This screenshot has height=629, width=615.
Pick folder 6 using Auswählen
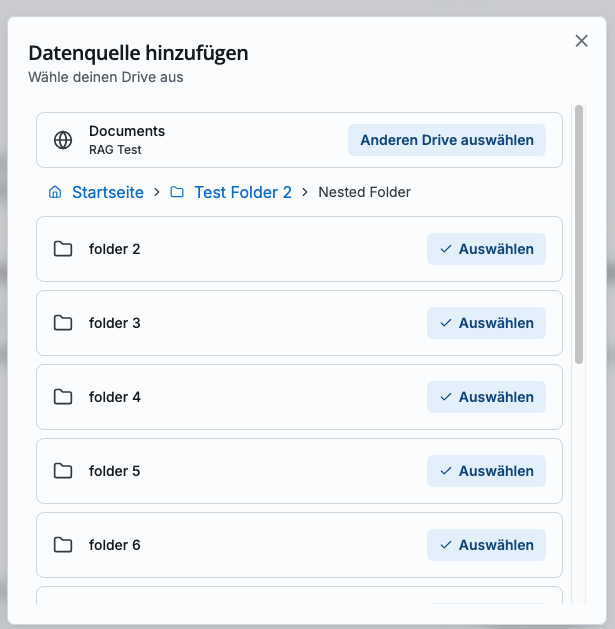click(x=486, y=545)
